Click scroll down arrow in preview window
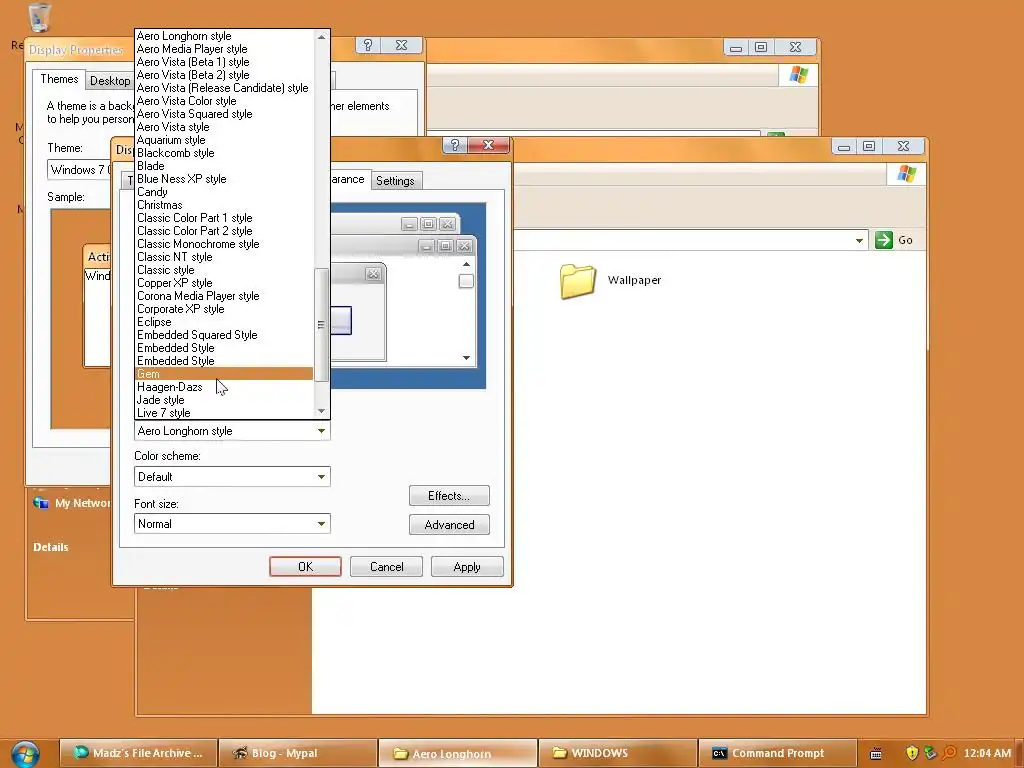 [x=466, y=357]
